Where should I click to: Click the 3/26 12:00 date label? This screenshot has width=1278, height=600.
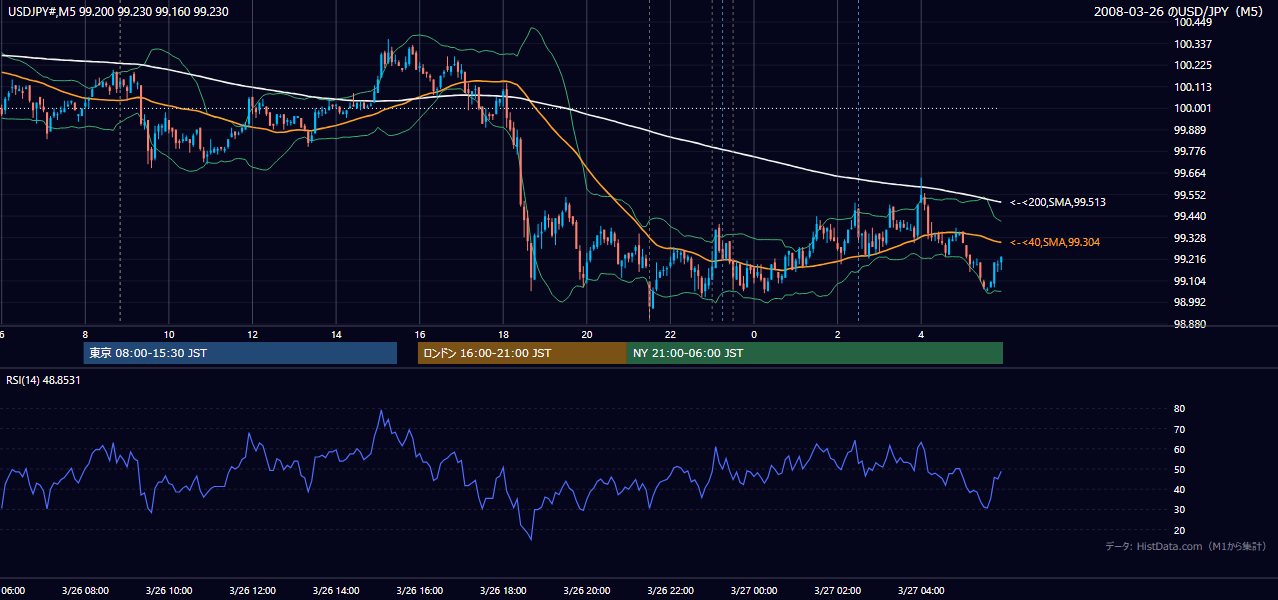coord(252,590)
